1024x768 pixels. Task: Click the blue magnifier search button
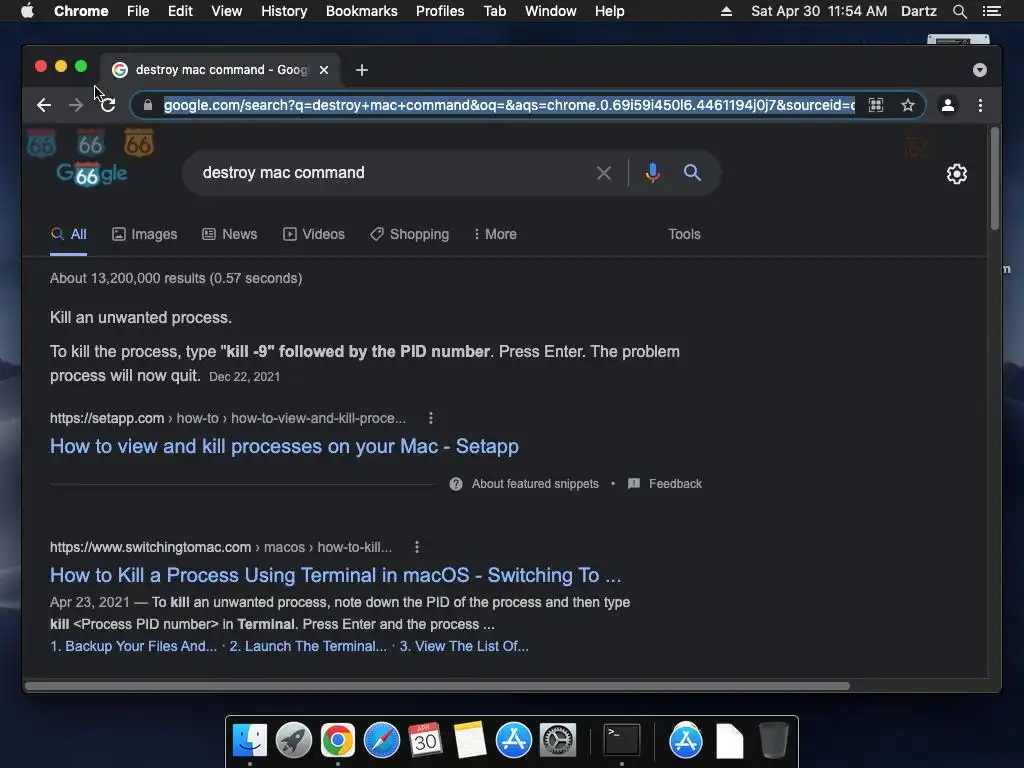coord(692,173)
